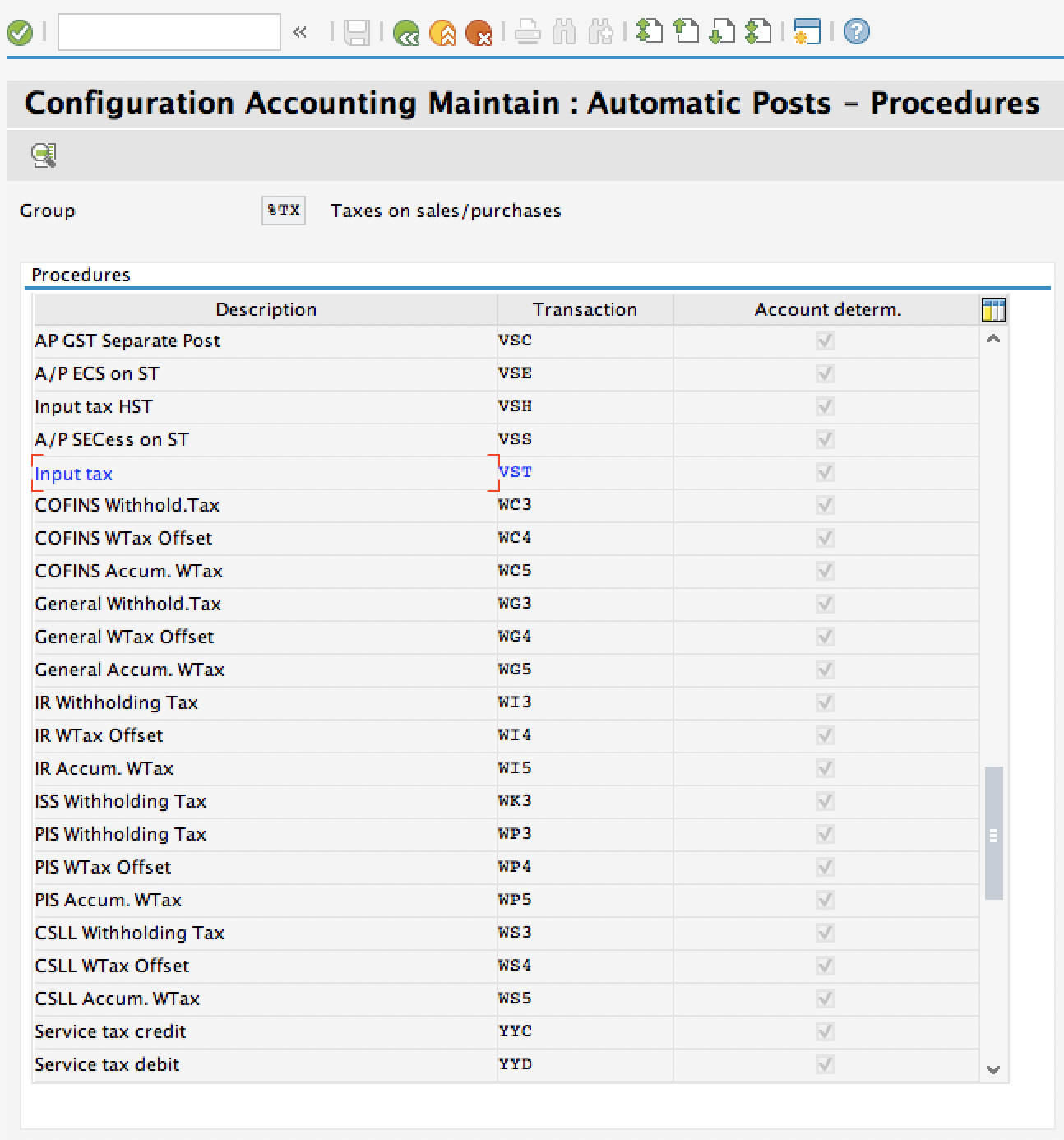
Task: Go to Previous Page icon
Action: [x=686, y=32]
